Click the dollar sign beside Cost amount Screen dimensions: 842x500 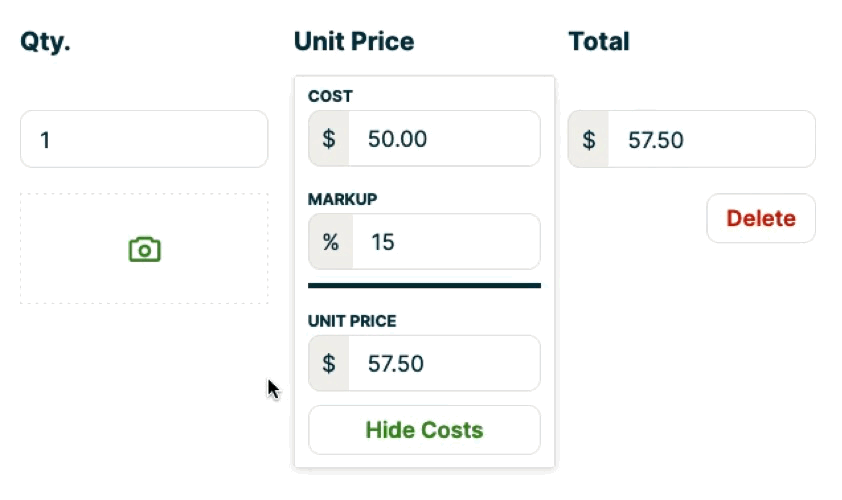pyautogui.click(x=329, y=139)
